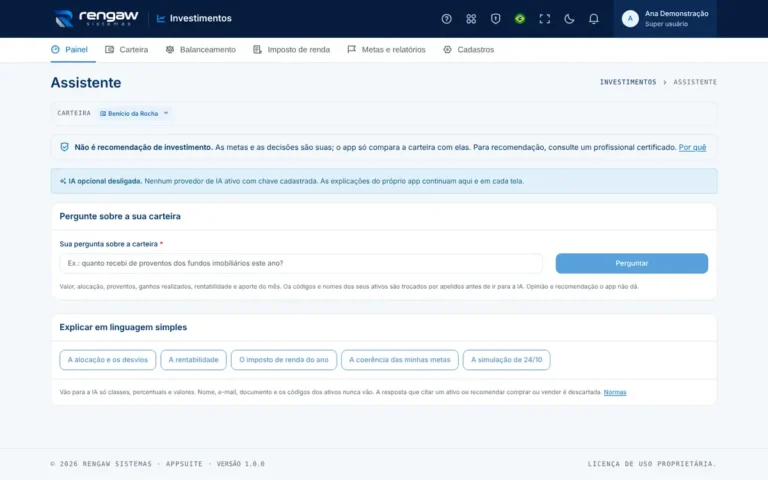
Task: Click the Perguntar button
Action: click(x=631, y=264)
